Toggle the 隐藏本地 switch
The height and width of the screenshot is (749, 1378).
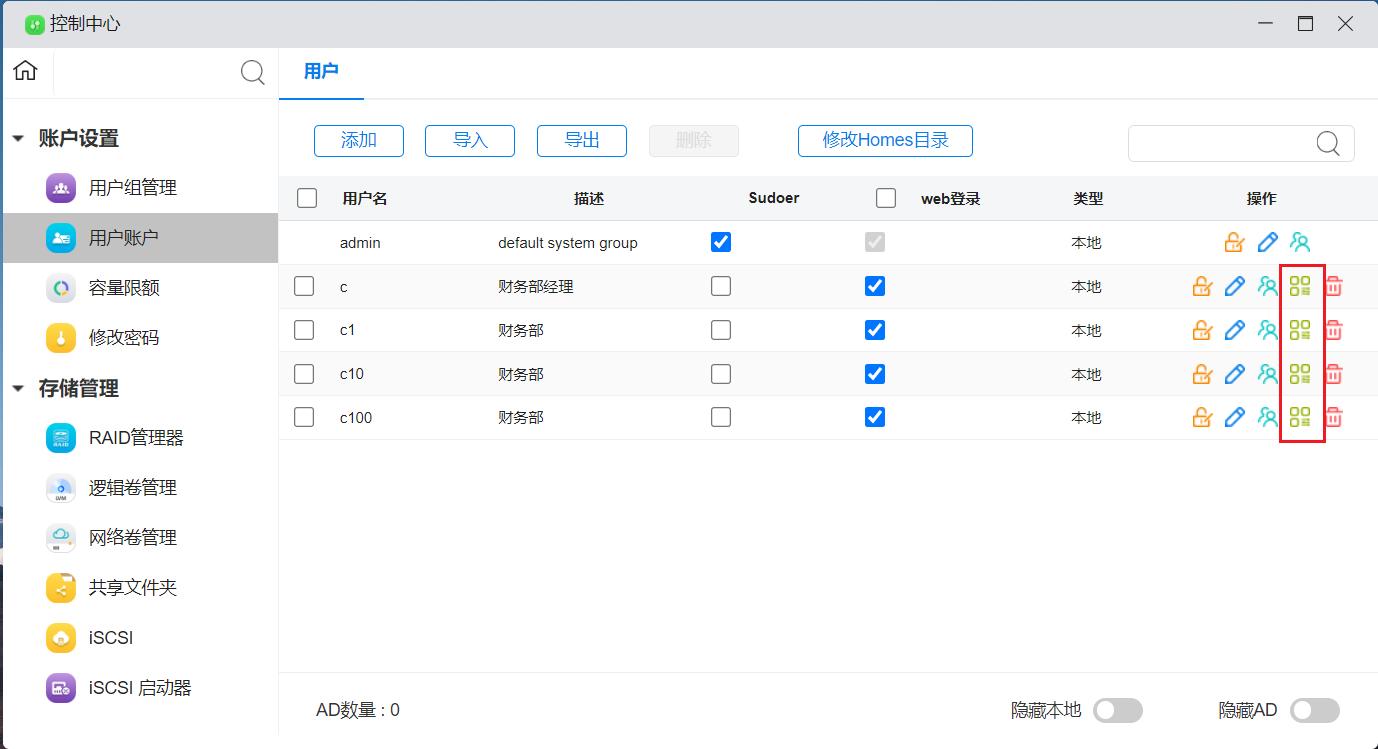pos(1117,710)
